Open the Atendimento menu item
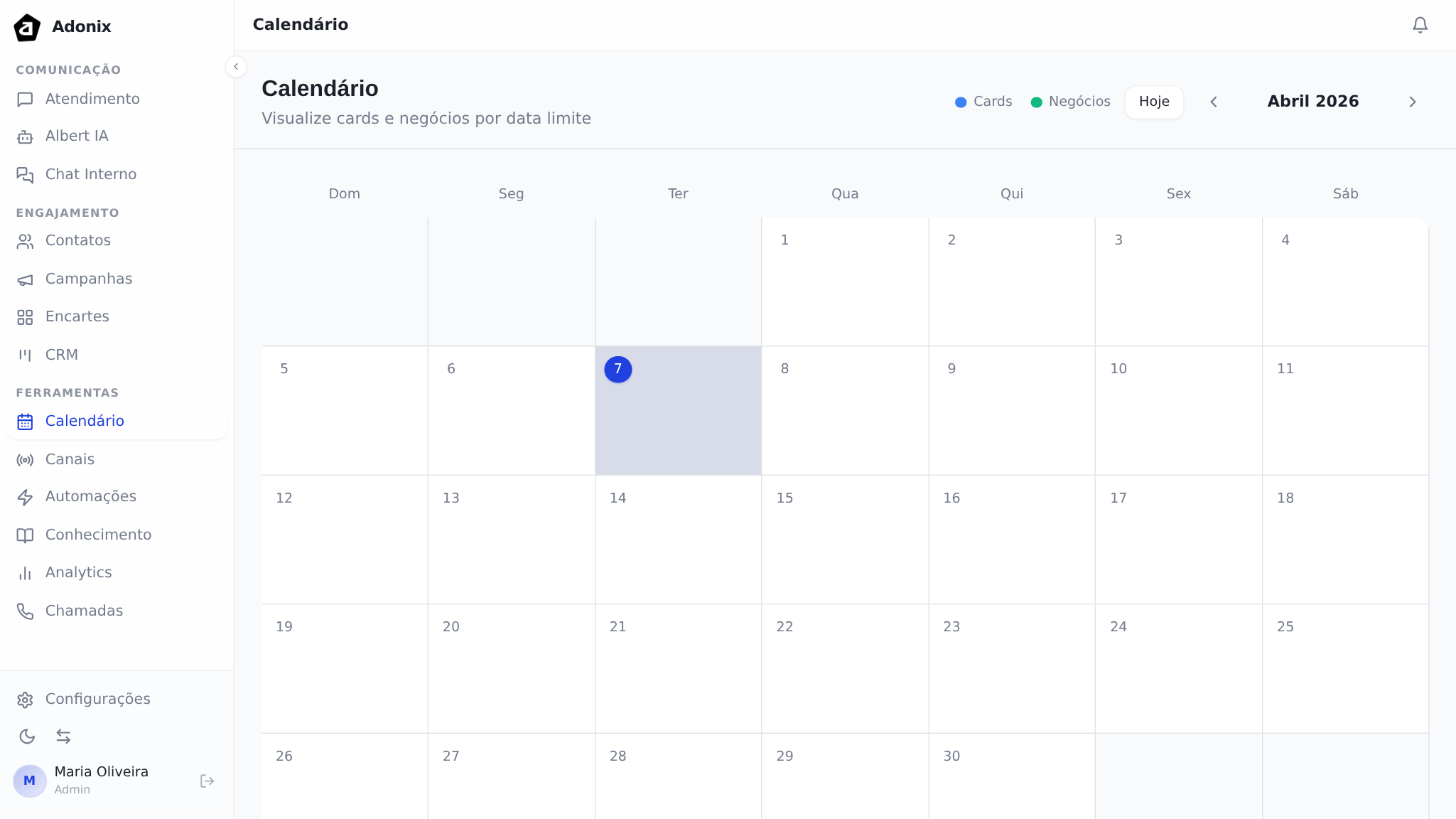This screenshot has height=819, width=1456. pyautogui.click(x=92, y=99)
